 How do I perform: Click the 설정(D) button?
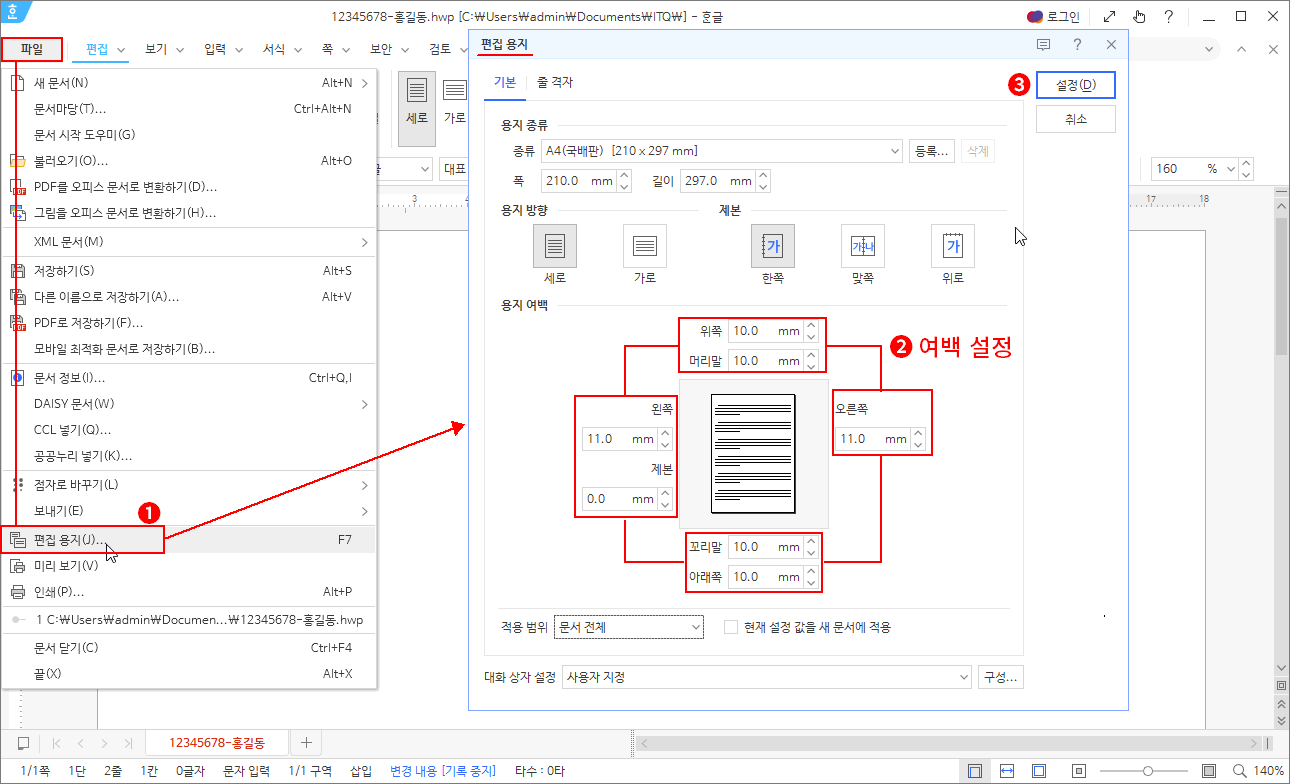click(1075, 85)
